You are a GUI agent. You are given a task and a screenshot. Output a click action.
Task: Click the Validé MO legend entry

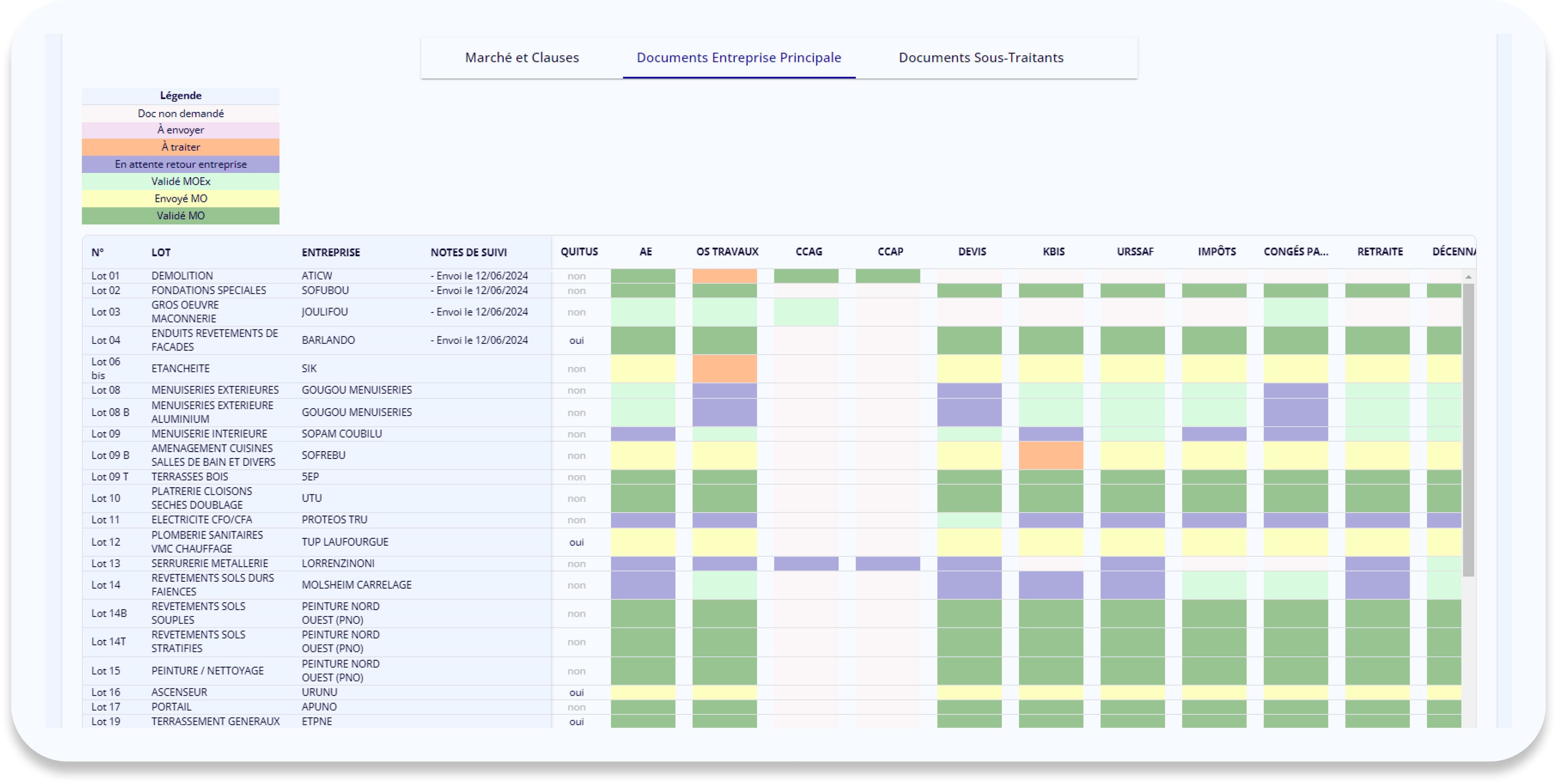coord(180,215)
